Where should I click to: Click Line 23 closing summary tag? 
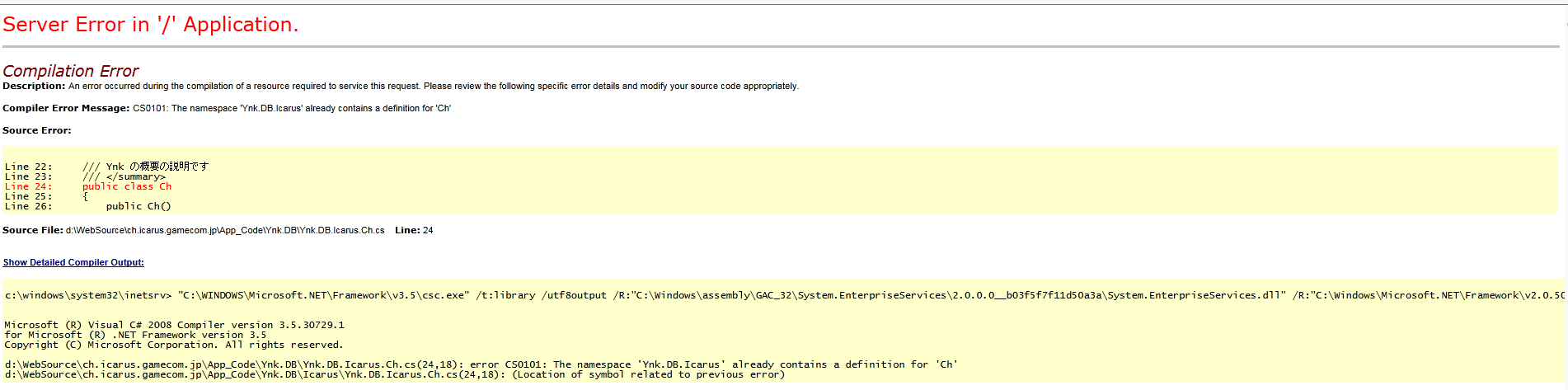point(85,176)
